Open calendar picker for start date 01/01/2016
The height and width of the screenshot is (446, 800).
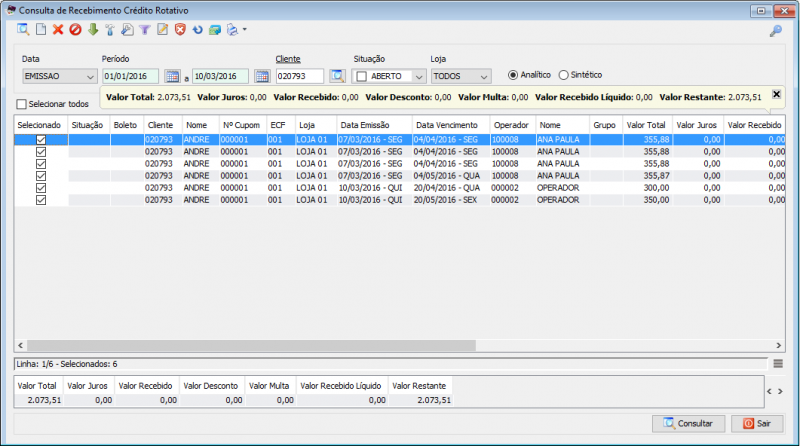pos(172,77)
